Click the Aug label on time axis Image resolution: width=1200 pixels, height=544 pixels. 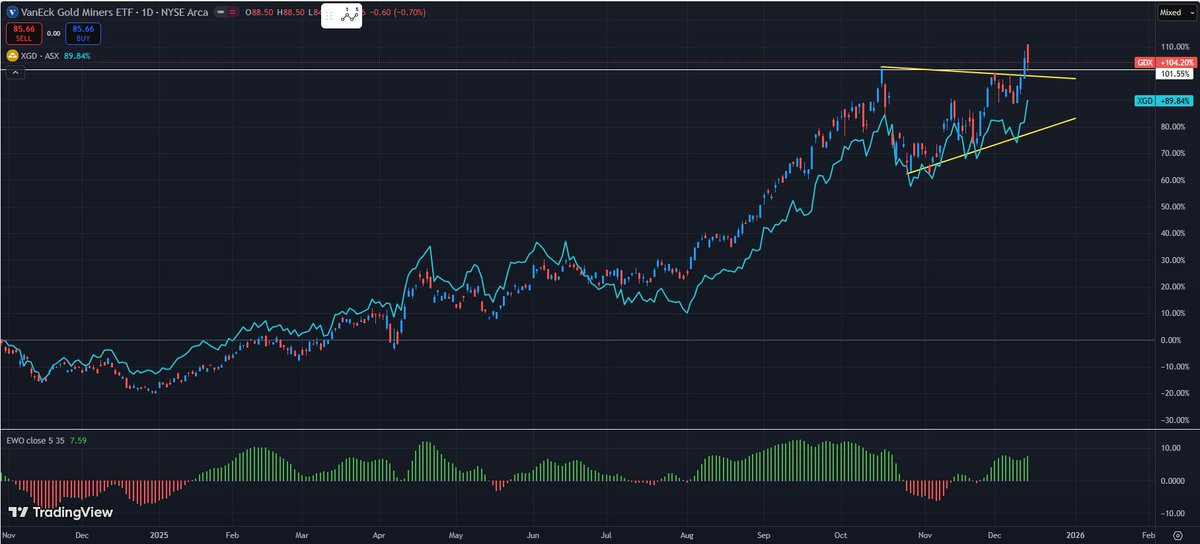pyautogui.click(x=687, y=535)
